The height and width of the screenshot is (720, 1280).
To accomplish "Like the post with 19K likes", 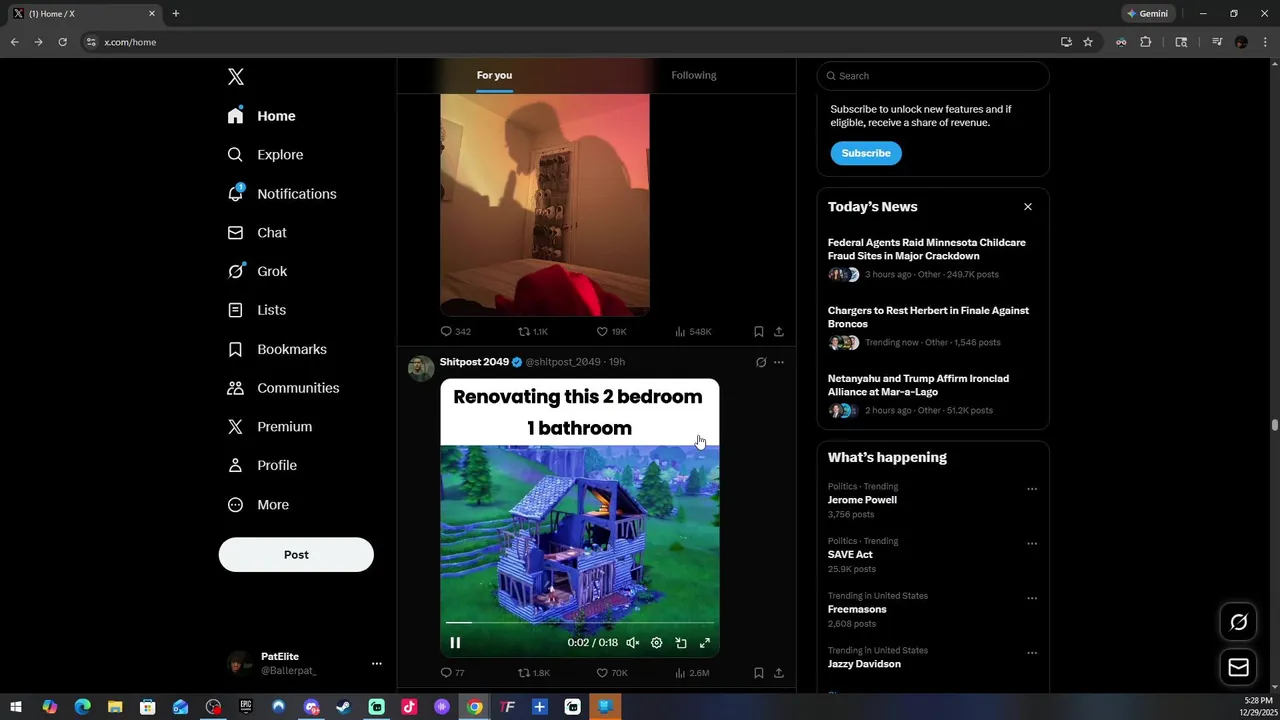I will click(611, 332).
